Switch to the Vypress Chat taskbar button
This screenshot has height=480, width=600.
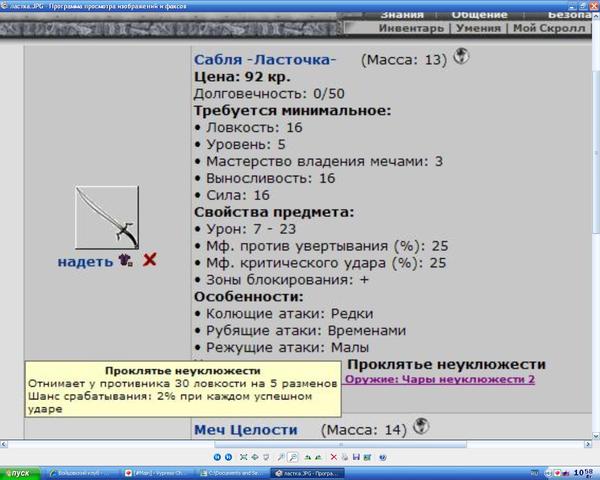click(x=156, y=473)
